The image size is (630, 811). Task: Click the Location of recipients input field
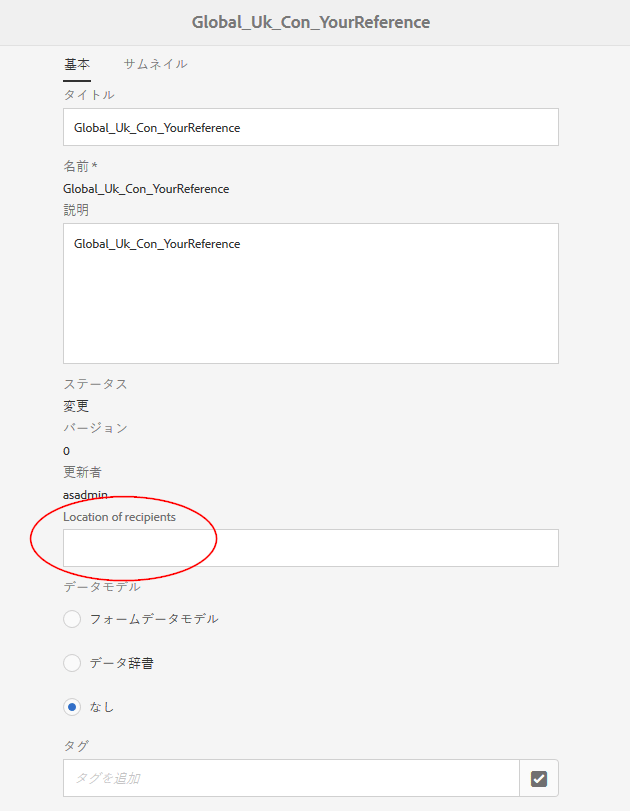click(x=310, y=547)
